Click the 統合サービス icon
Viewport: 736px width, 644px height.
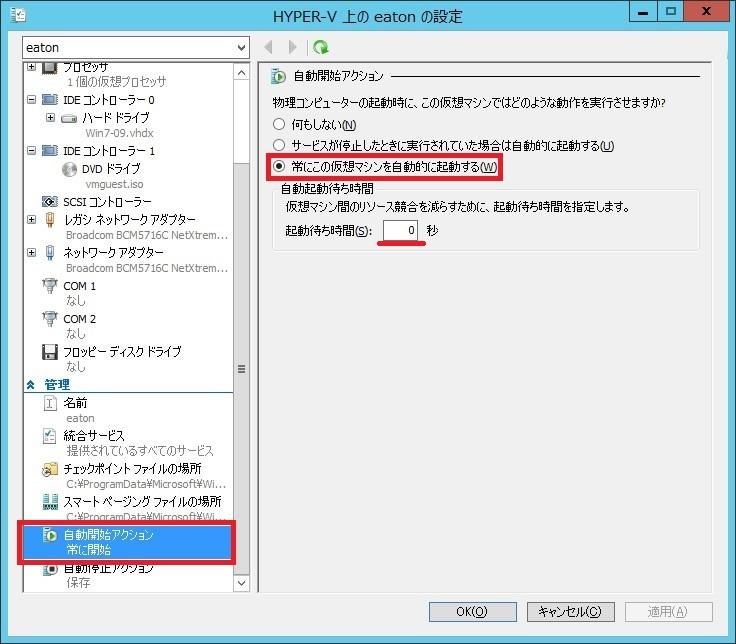coord(50,436)
